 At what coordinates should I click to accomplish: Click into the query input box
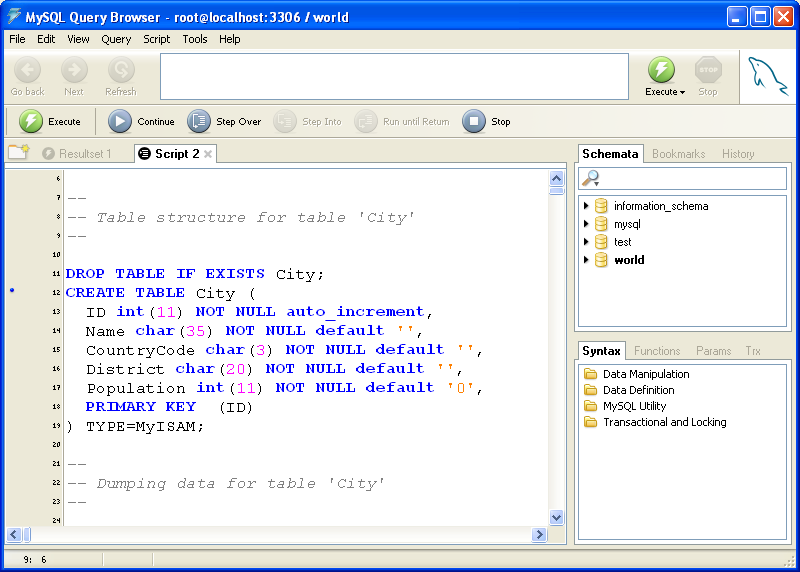[394, 77]
